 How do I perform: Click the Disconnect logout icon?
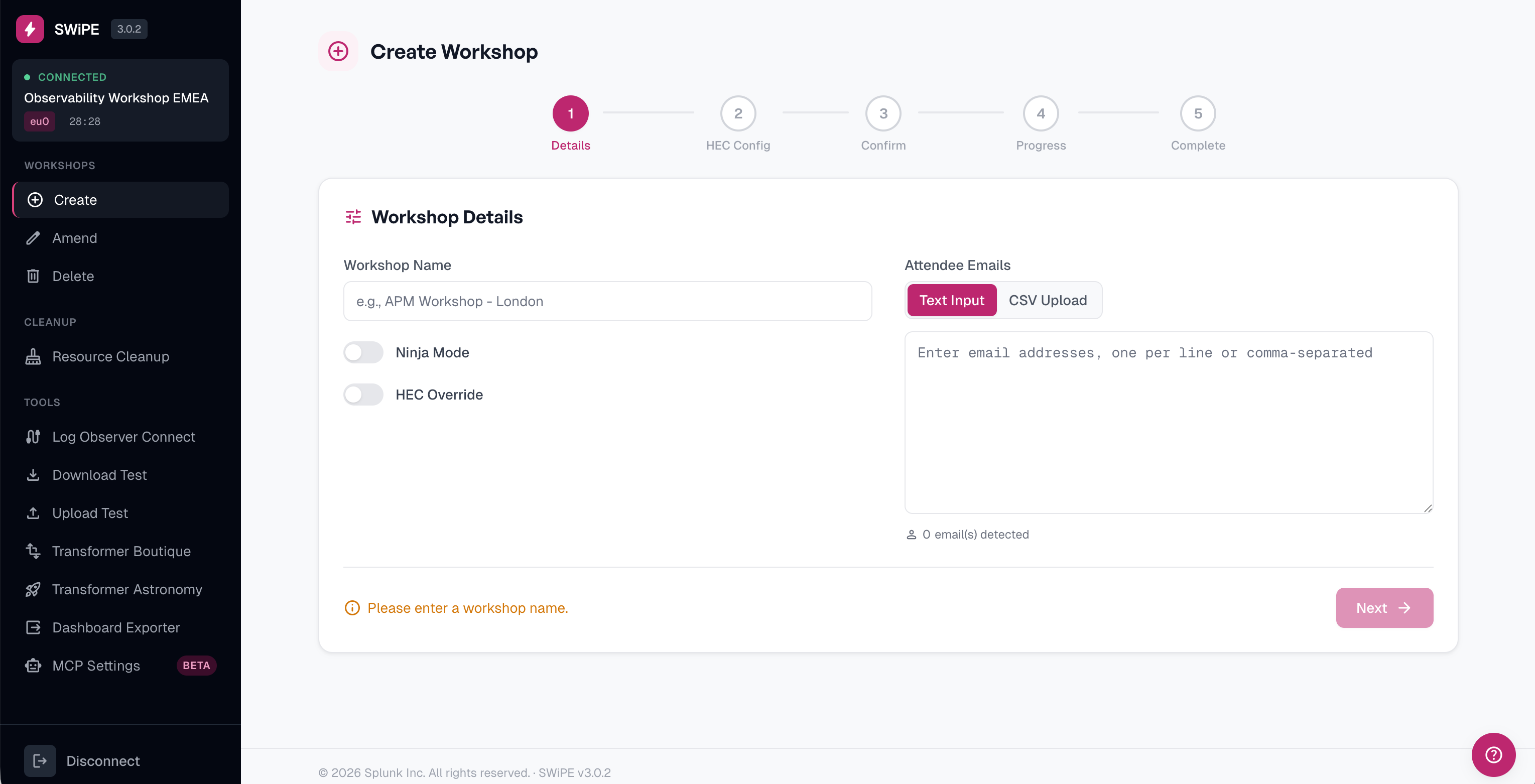point(40,761)
